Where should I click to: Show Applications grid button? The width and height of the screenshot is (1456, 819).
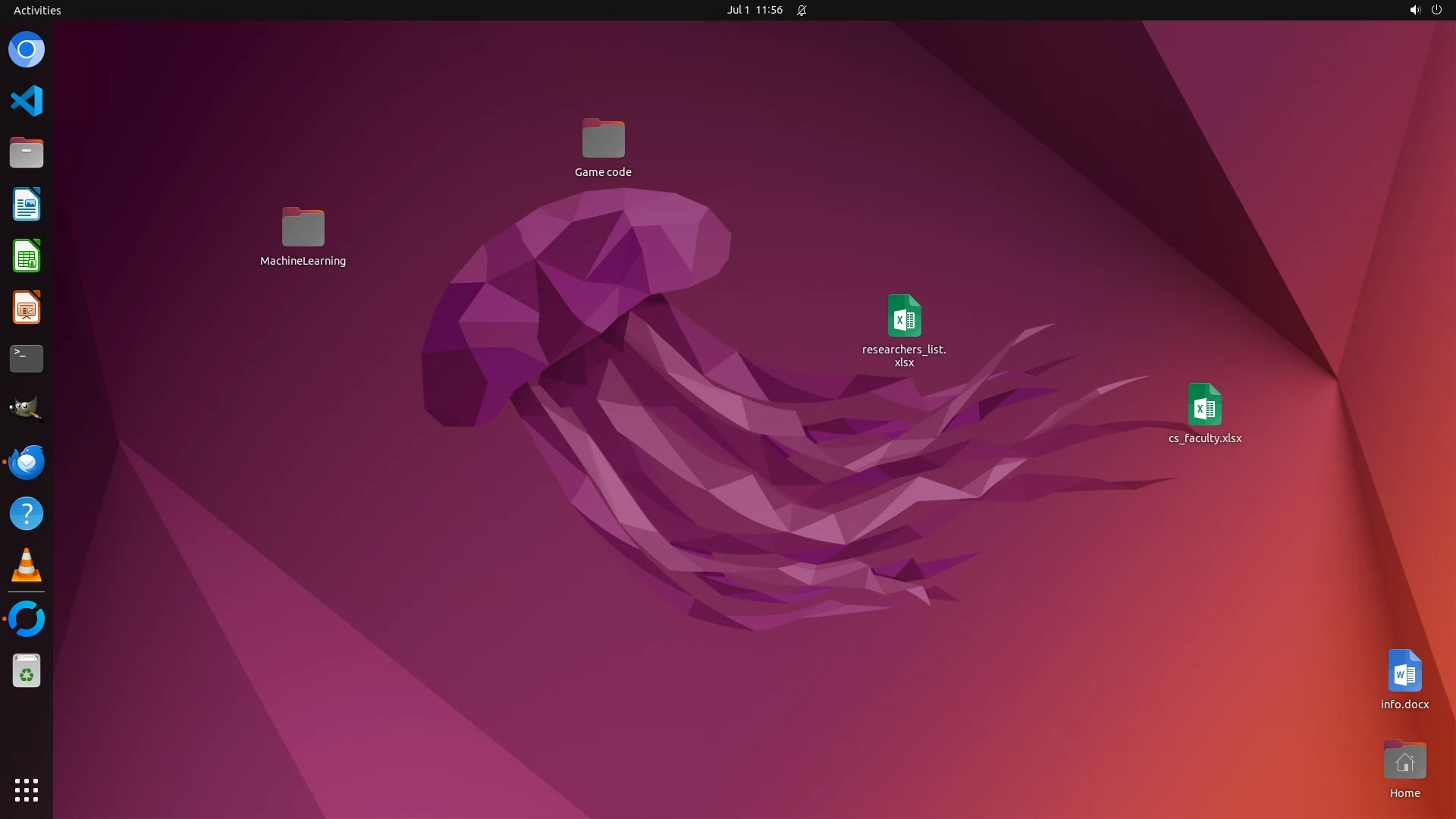pos(27,789)
